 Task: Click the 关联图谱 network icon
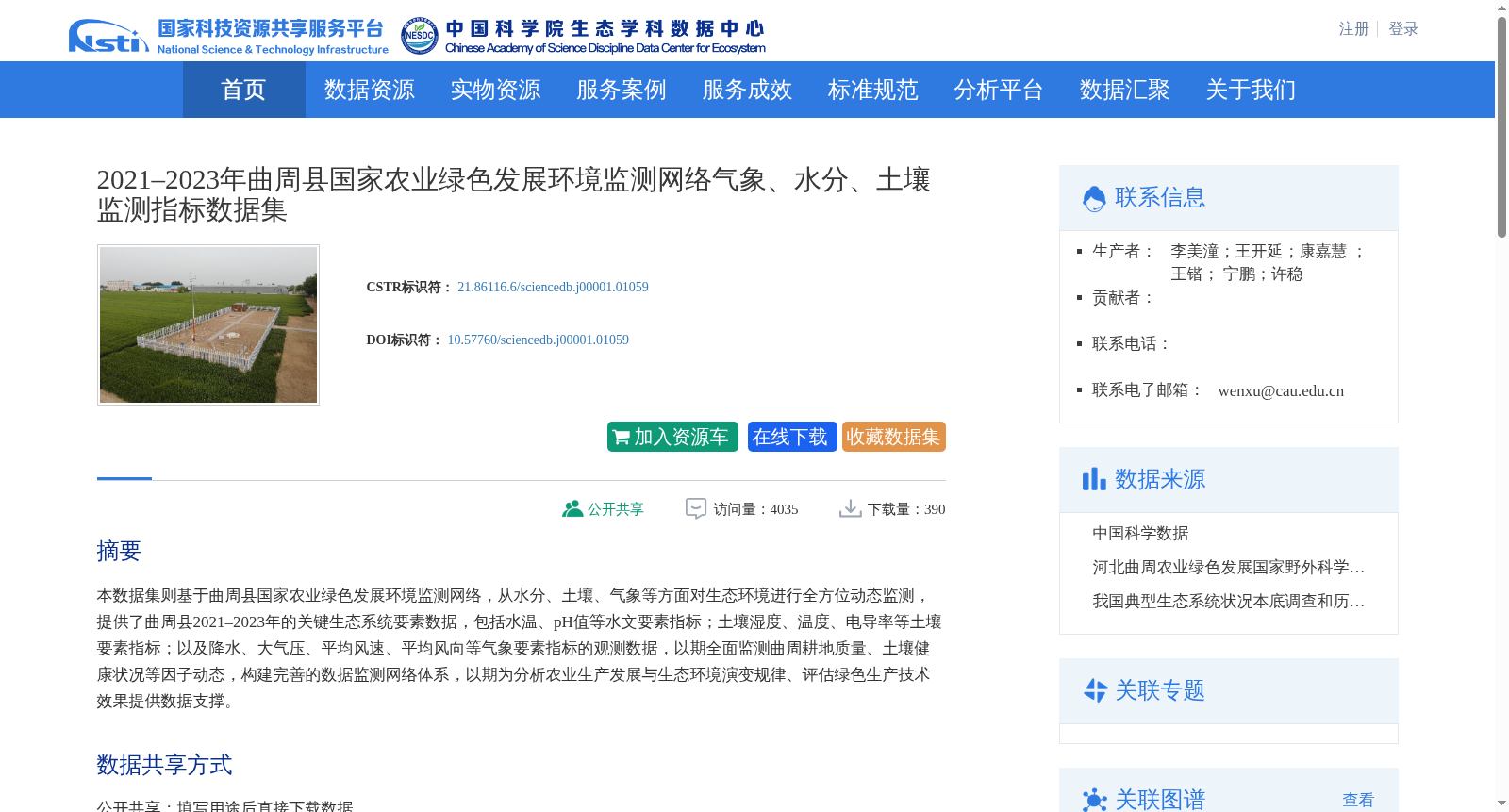(1094, 800)
